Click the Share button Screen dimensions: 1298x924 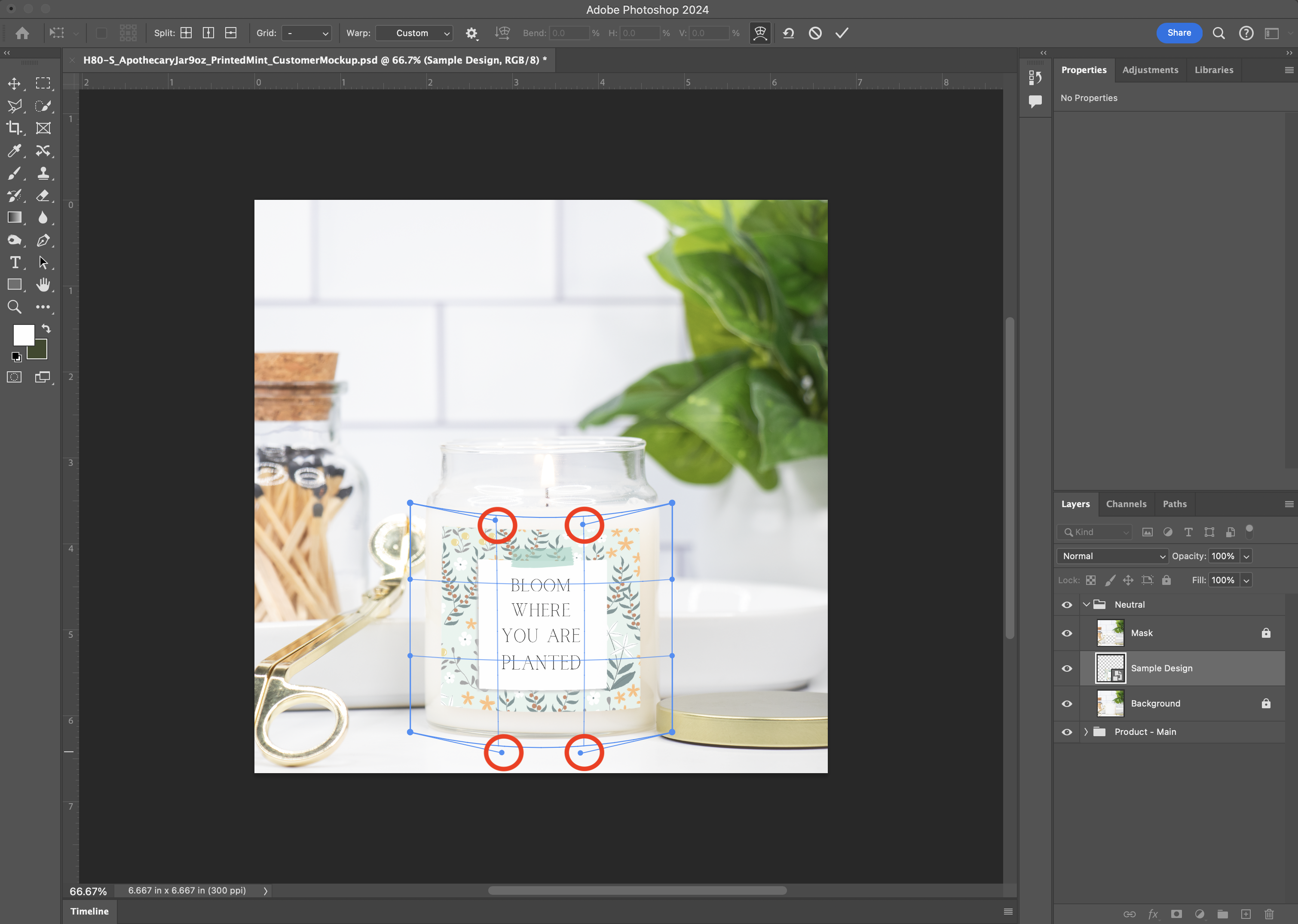pyautogui.click(x=1179, y=33)
